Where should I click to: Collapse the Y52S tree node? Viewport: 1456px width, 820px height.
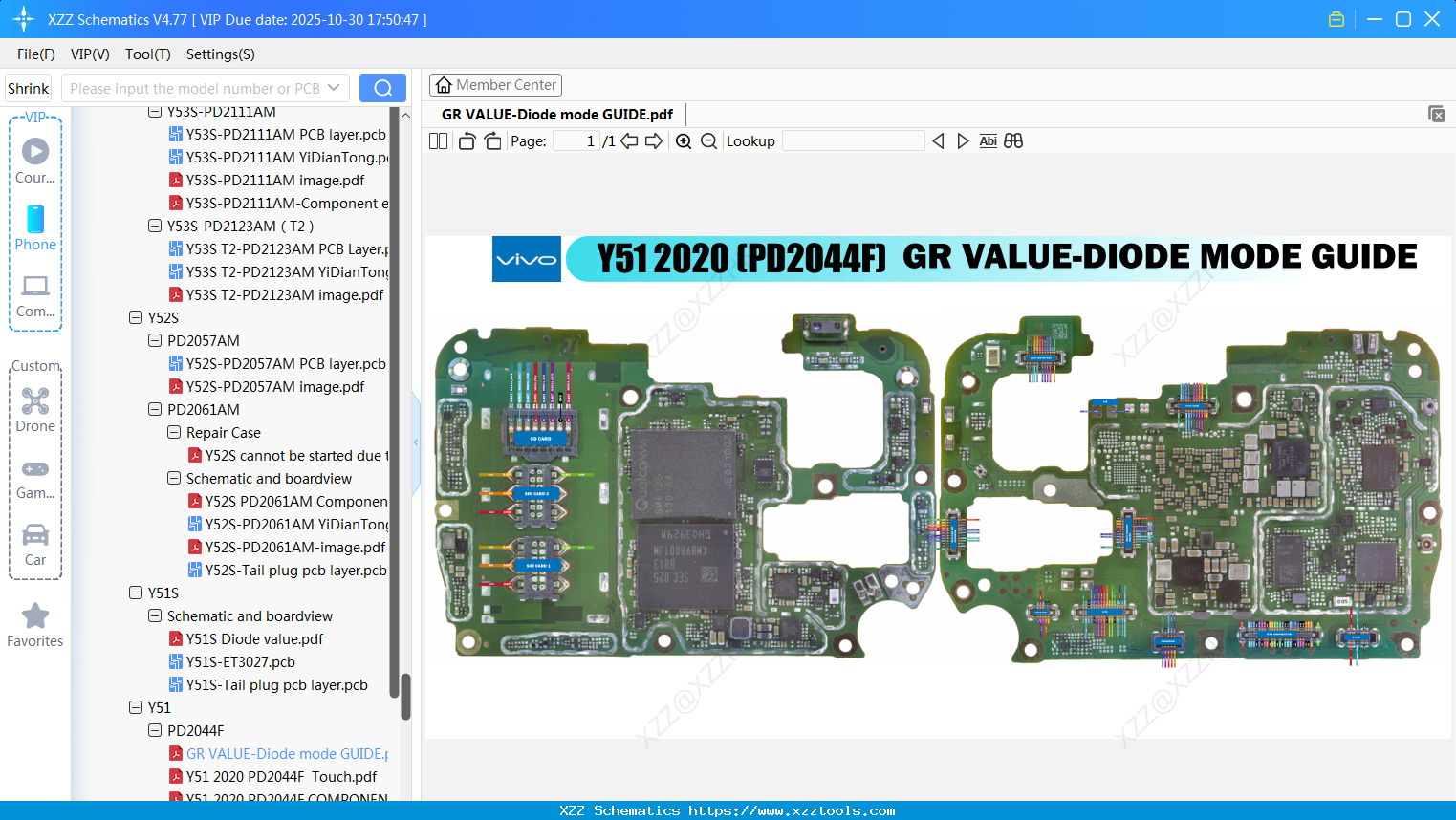[x=135, y=317]
